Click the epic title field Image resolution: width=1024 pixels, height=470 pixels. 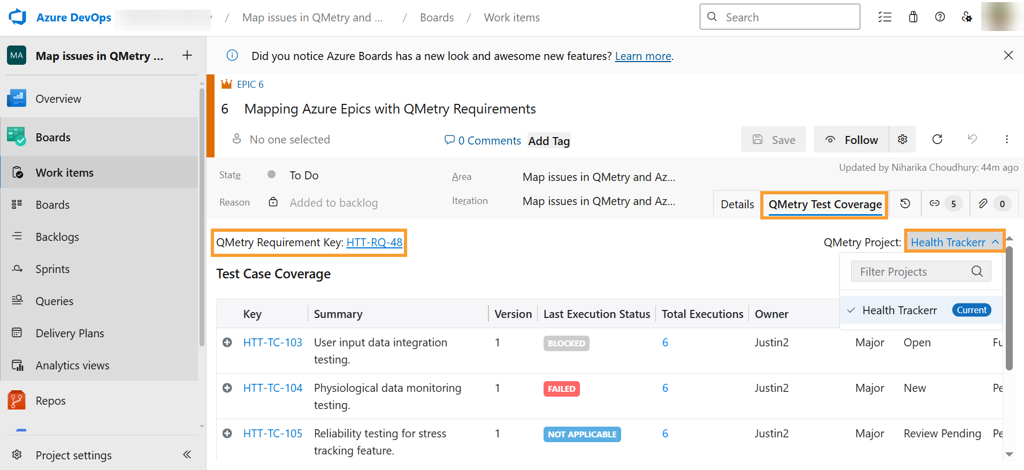point(390,109)
